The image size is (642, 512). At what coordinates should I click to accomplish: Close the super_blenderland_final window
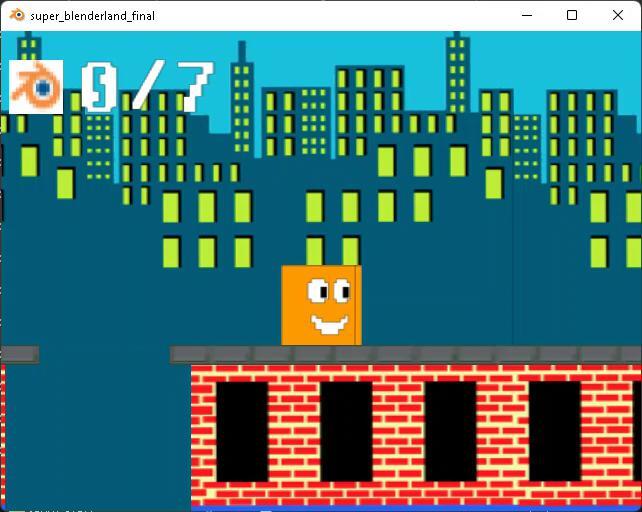pos(618,15)
